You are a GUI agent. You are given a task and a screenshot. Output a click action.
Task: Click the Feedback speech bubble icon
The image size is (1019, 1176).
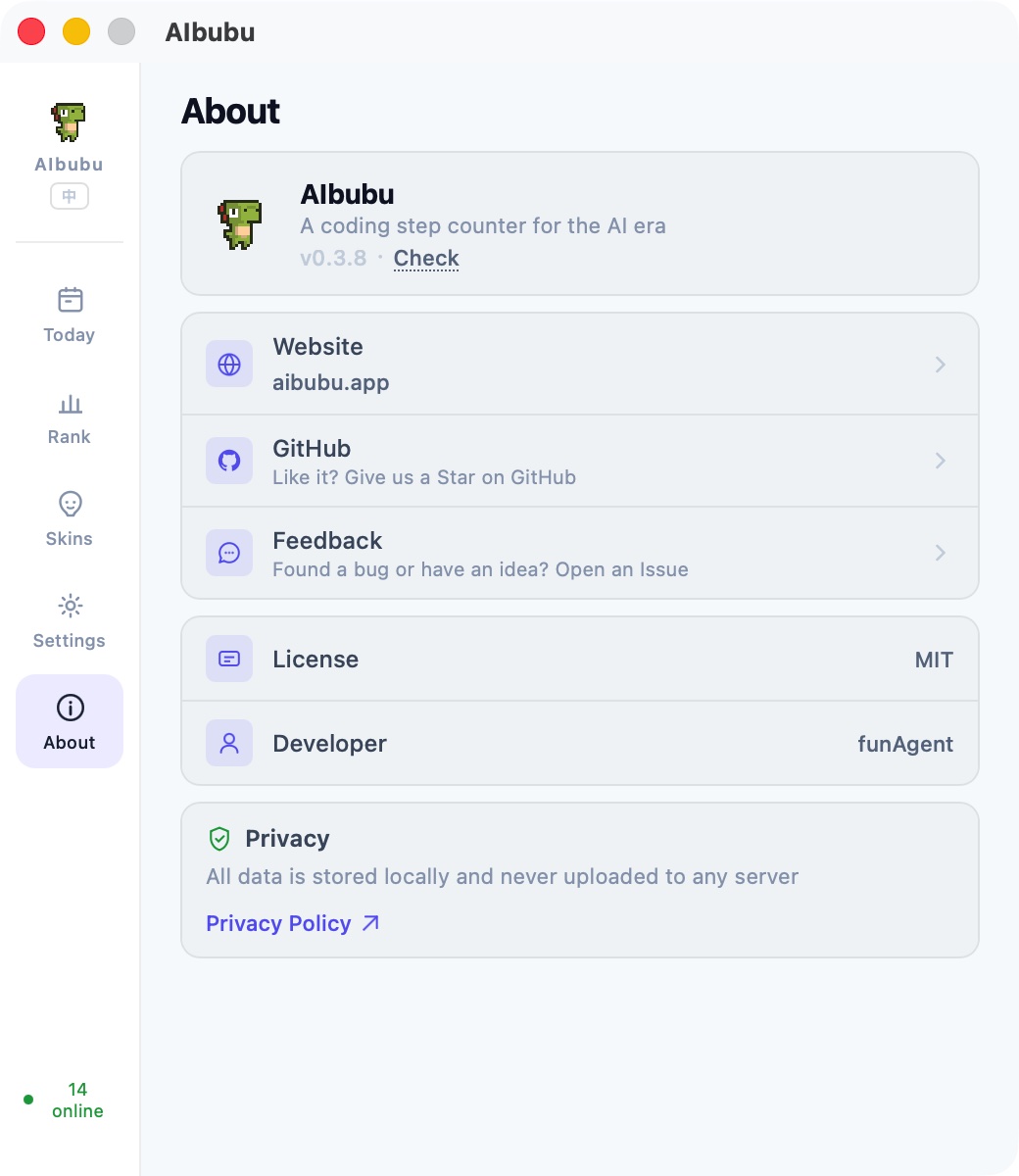228,552
